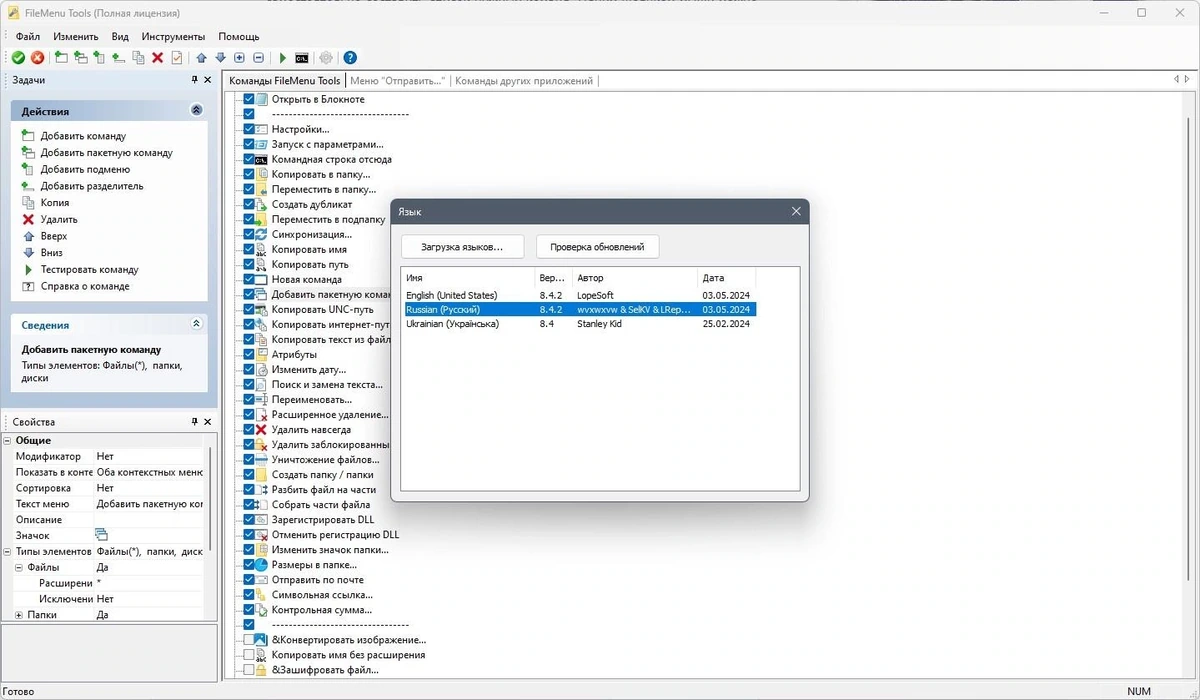Click the blue down arrow toolbar icon
The image size is (1200, 700).
[220, 58]
